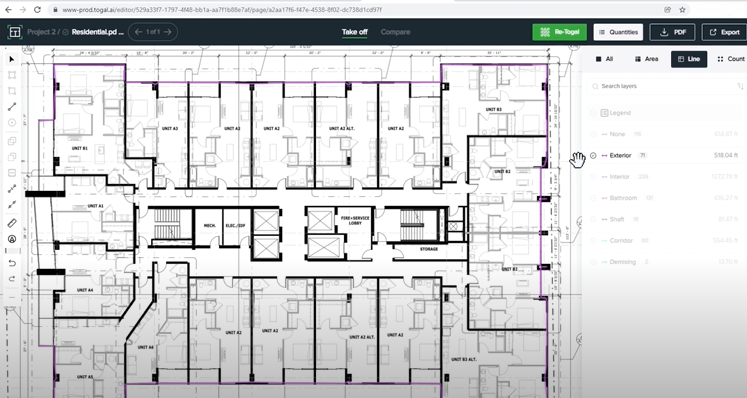Filter layers by Count
This screenshot has width=747, height=398.
point(731,59)
